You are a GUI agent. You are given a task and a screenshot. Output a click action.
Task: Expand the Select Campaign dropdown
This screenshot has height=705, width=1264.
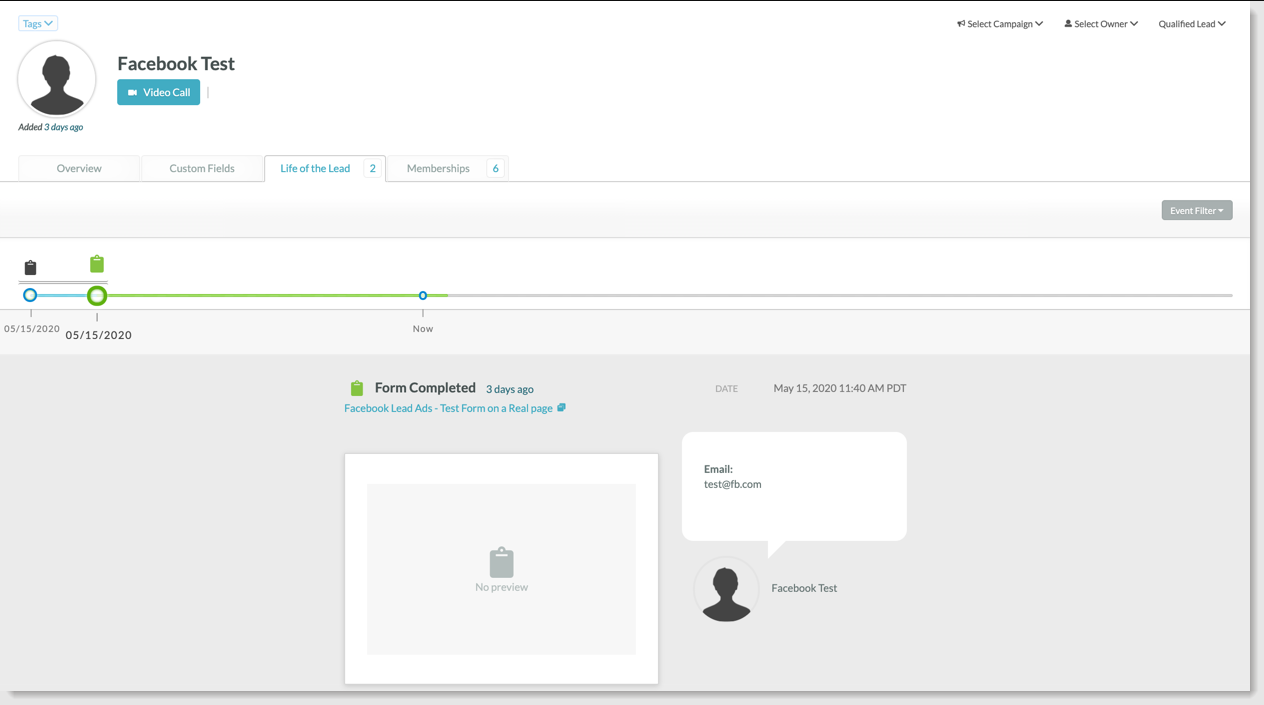pyautogui.click(x=1000, y=24)
